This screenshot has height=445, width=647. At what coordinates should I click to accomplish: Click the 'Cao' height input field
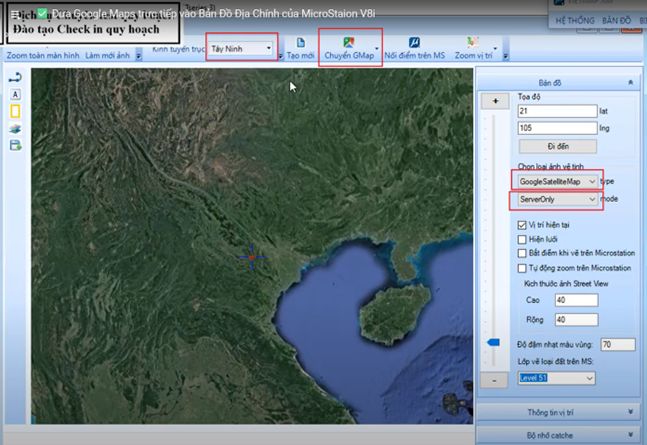coord(576,300)
